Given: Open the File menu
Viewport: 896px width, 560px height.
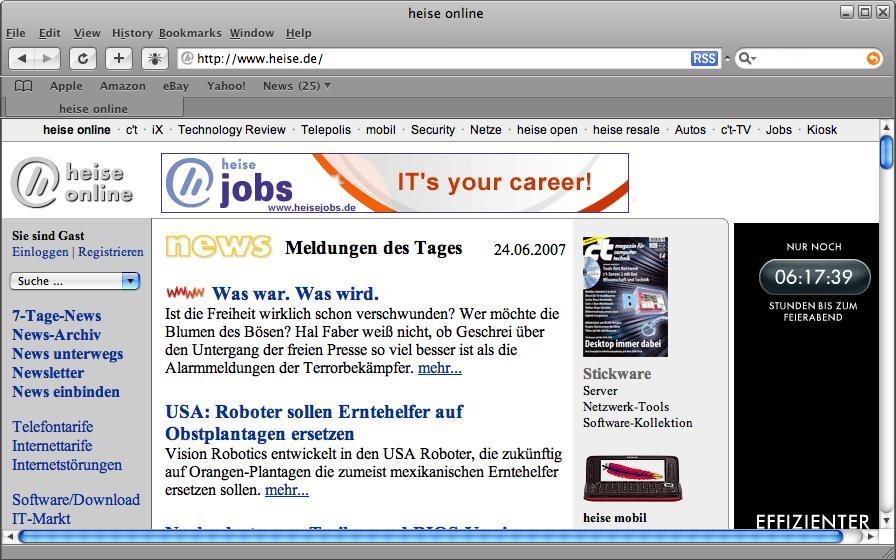Looking at the screenshot, I should tap(15, 33).
